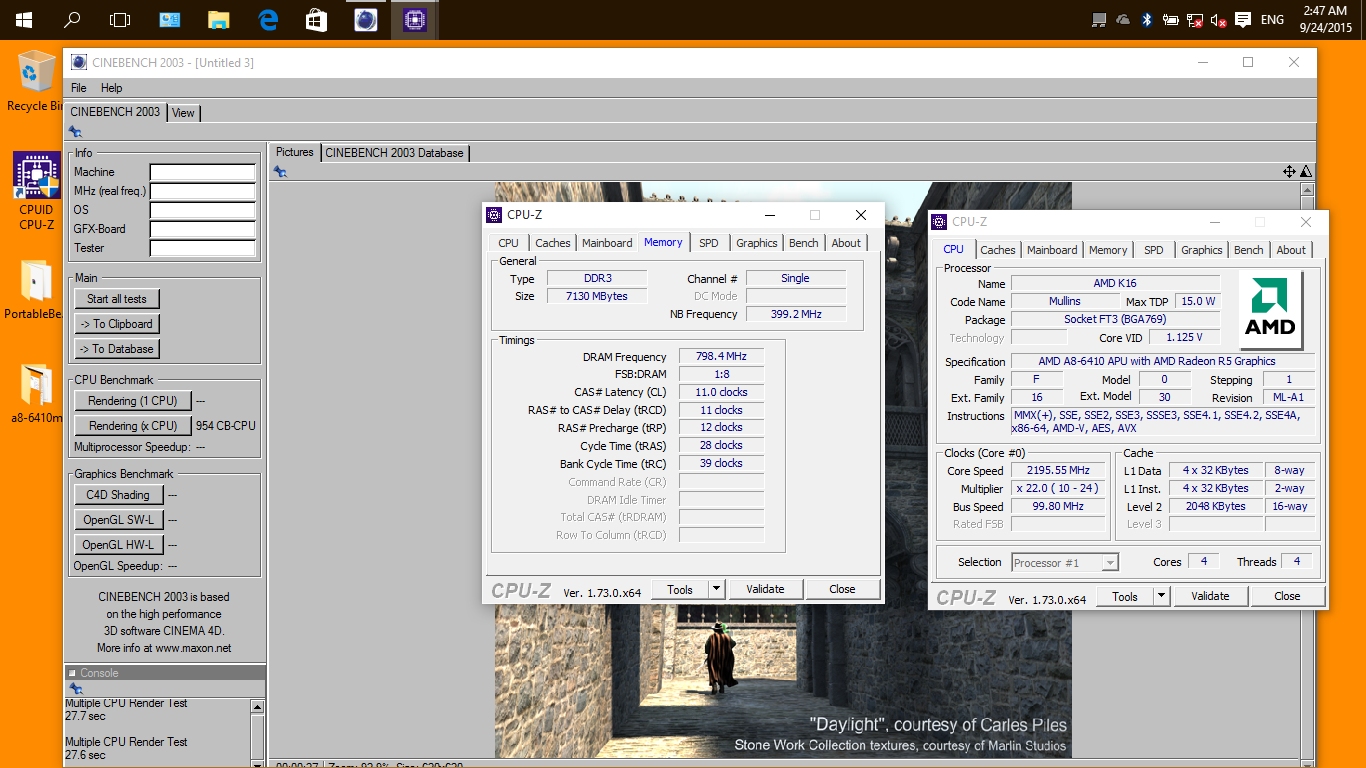Start the OpenGL SW-L test
The height and width of the screenshot is (768, 1366).
[x=118, y=520]
